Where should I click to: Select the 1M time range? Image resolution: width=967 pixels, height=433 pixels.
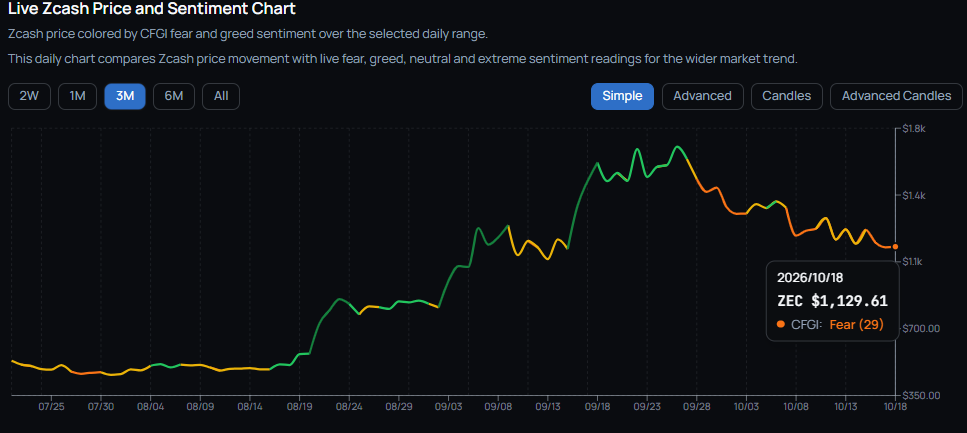tap(77, 96)
